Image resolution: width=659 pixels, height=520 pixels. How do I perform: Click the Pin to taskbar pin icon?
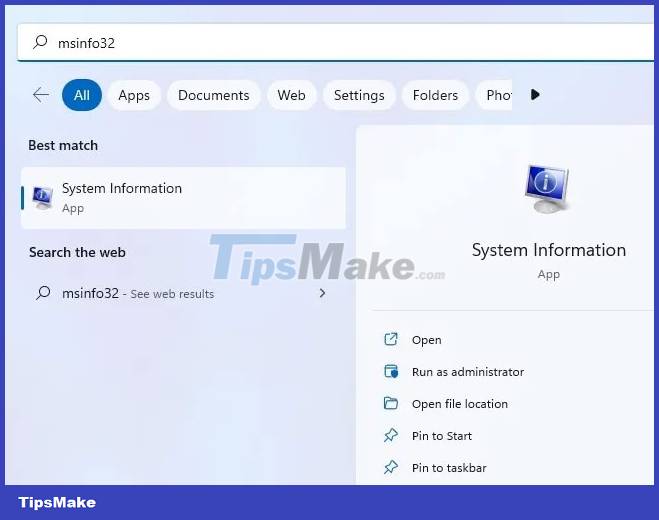pyautogui.click(x=391, y=467)
